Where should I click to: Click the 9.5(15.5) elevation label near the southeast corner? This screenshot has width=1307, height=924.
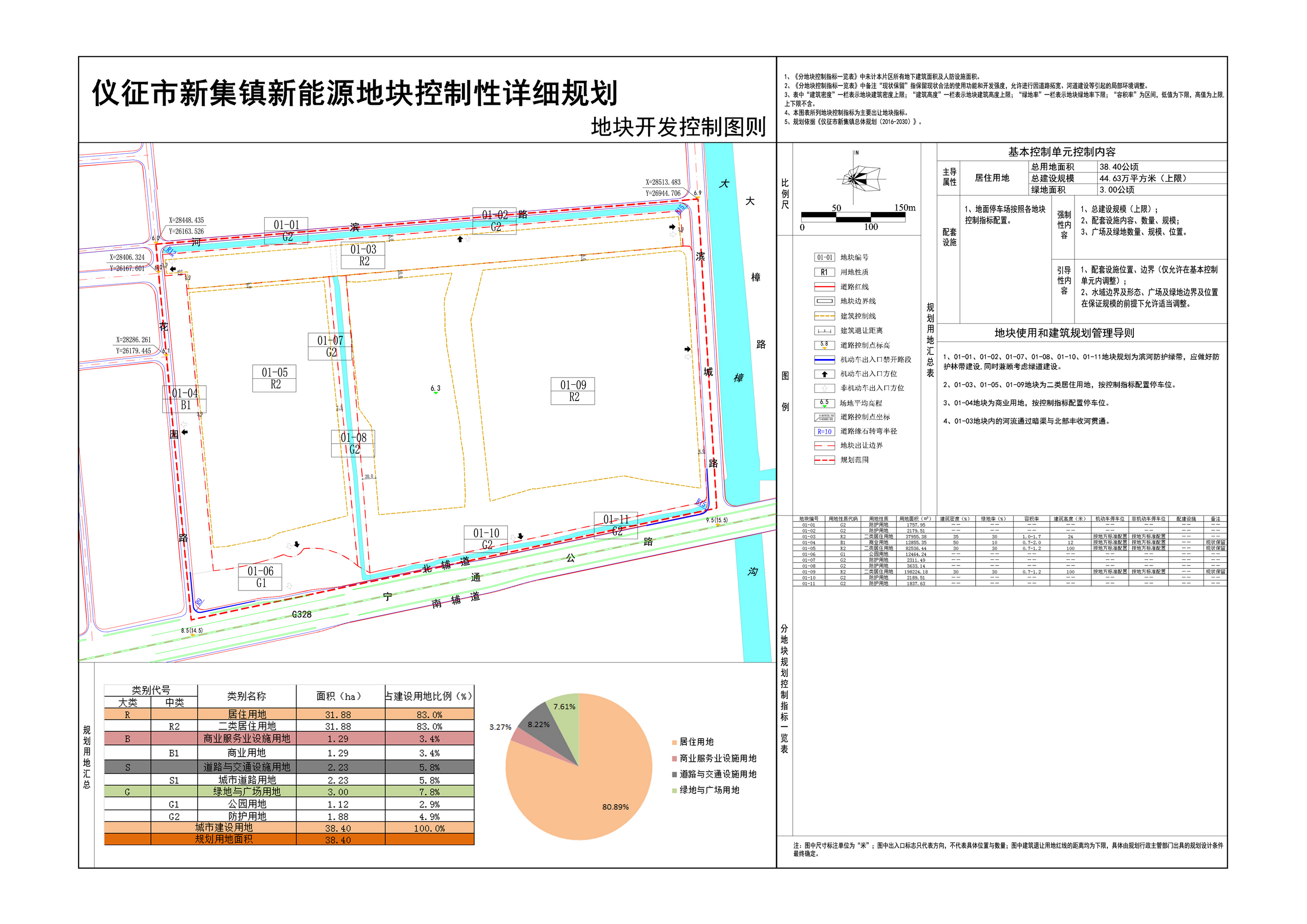coord(717,520)
